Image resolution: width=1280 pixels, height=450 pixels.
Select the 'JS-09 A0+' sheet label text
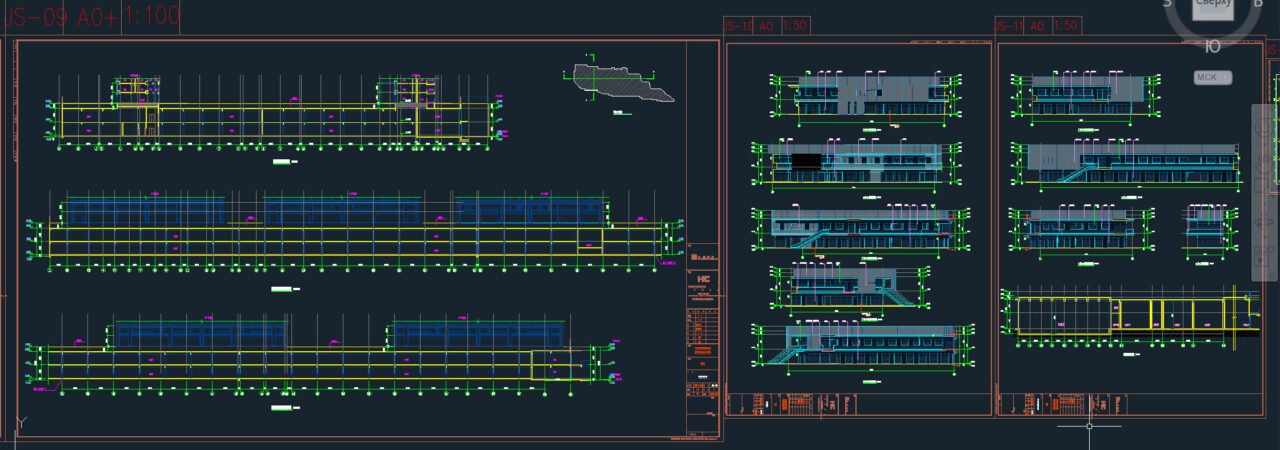(x=58, y=15)
